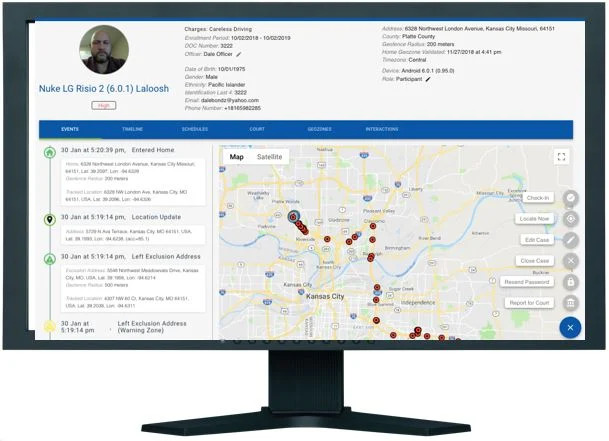The height and width of the screenshot is (441, 609).
Task: Go to the Geozones tab
Action: 318,129
